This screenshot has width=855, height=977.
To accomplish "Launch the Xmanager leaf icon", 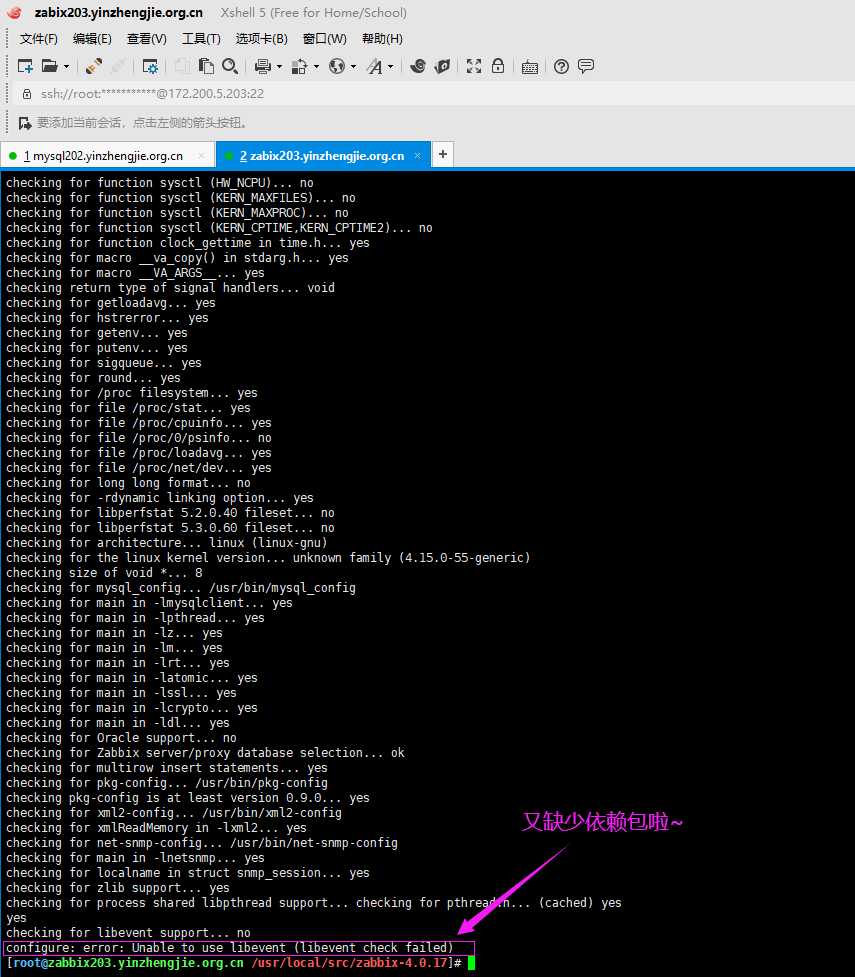I will coord(442,66).
